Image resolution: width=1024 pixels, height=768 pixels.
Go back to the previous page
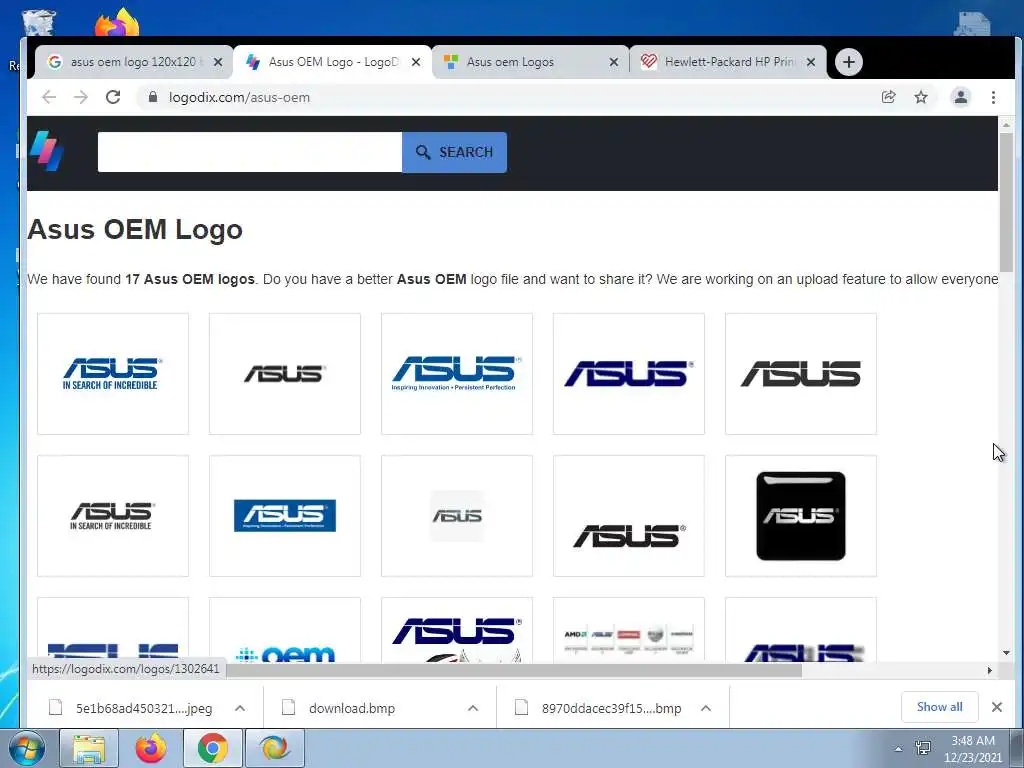click(49, 97)
